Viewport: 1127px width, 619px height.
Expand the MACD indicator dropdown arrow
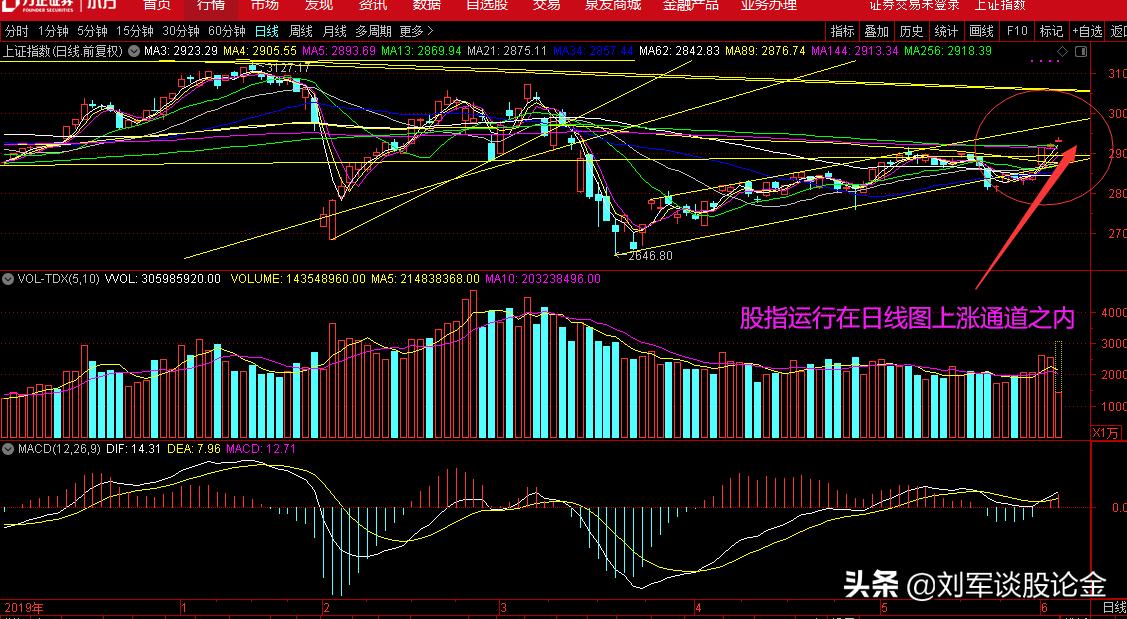9,449
